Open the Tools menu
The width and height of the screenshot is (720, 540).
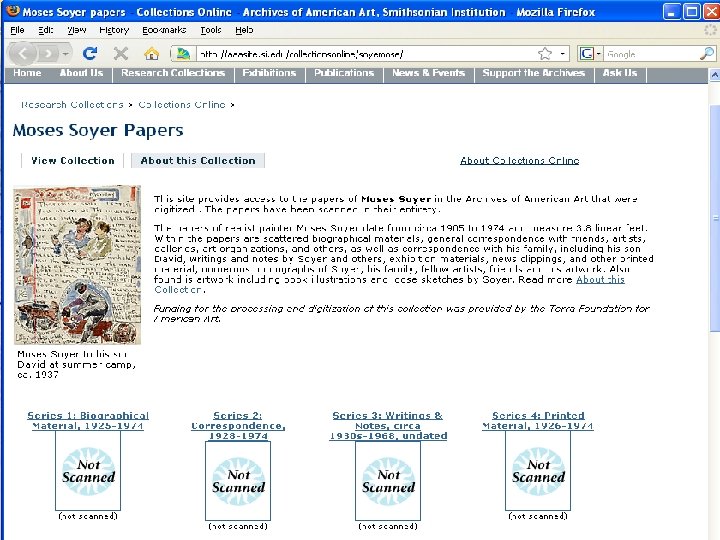(x=211, y=30)
